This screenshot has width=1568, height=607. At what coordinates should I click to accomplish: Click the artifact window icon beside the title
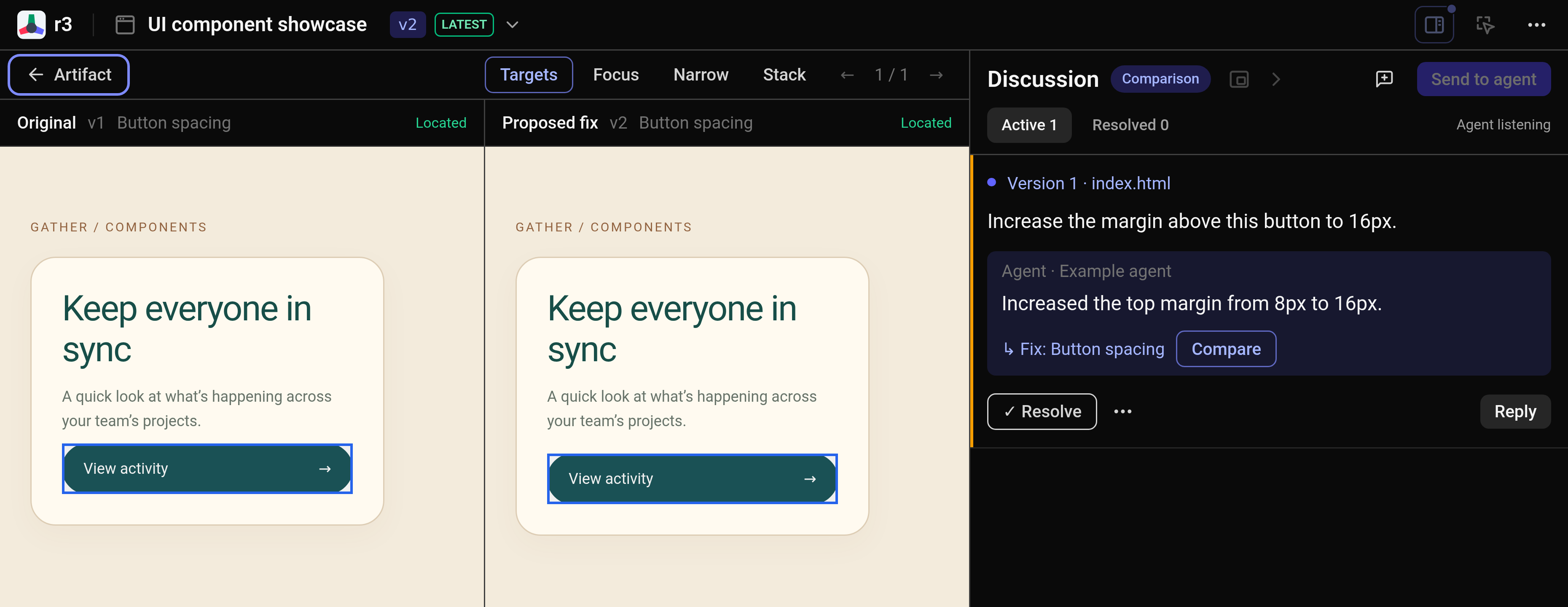coord(125,25)
